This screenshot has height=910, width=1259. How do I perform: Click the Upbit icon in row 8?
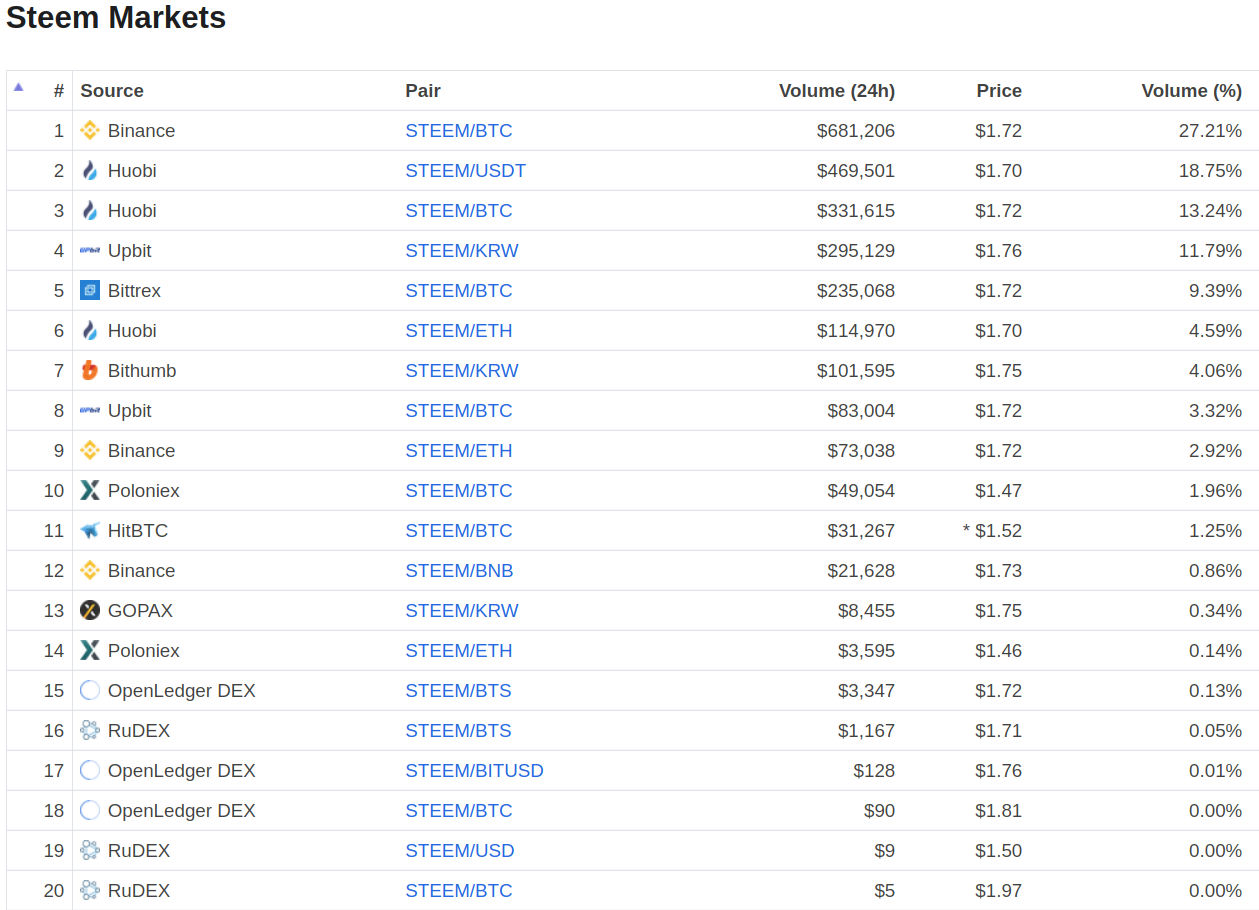coord(90,410)
